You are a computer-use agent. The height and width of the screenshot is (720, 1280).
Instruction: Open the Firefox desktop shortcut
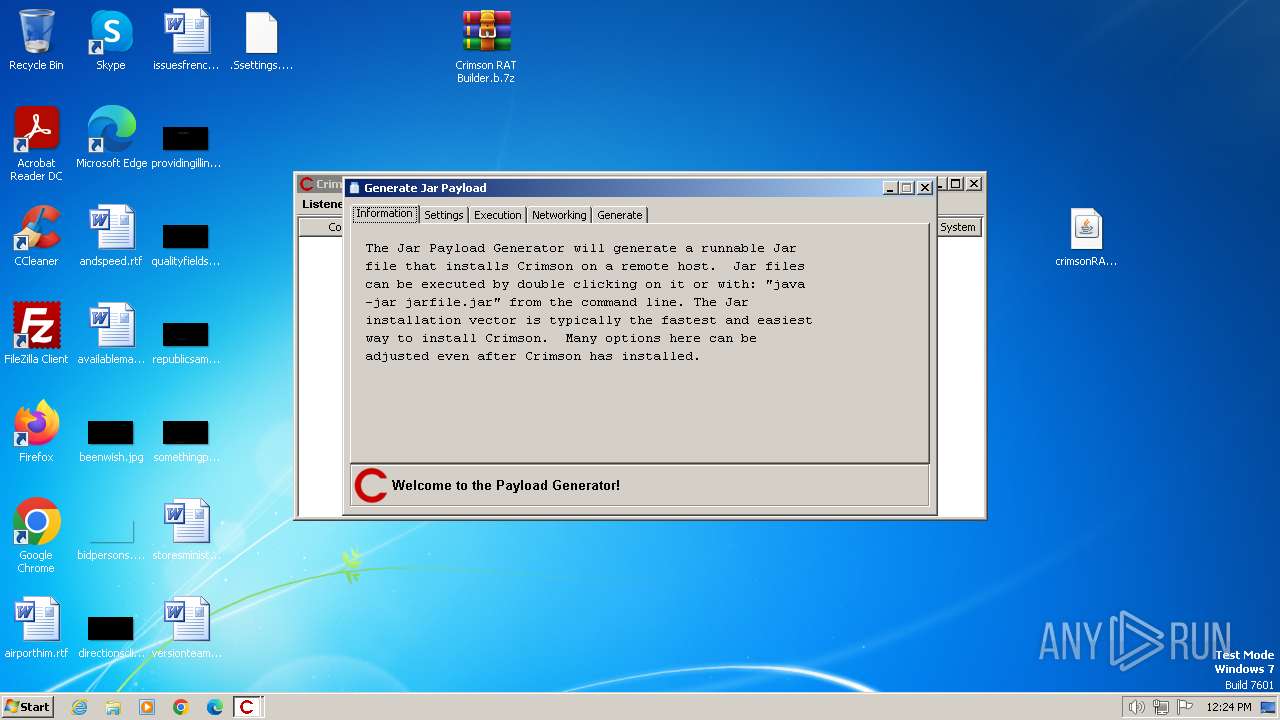click(36, 432)
